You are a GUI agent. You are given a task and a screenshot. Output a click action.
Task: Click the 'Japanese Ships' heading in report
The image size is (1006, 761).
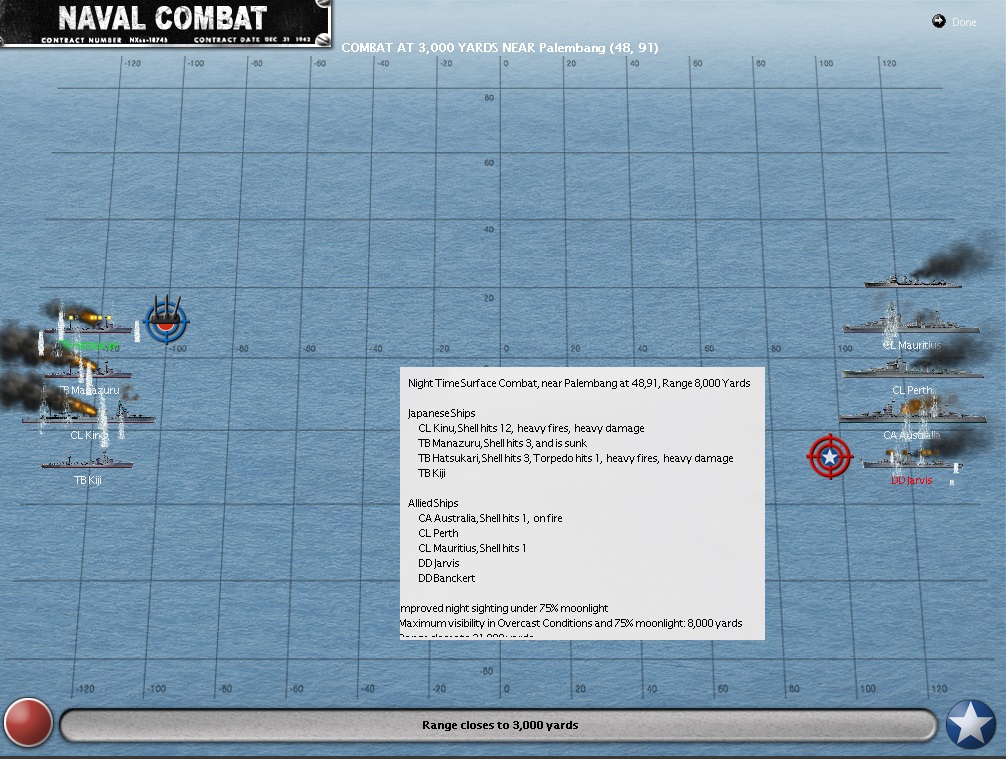coord(441,413)
